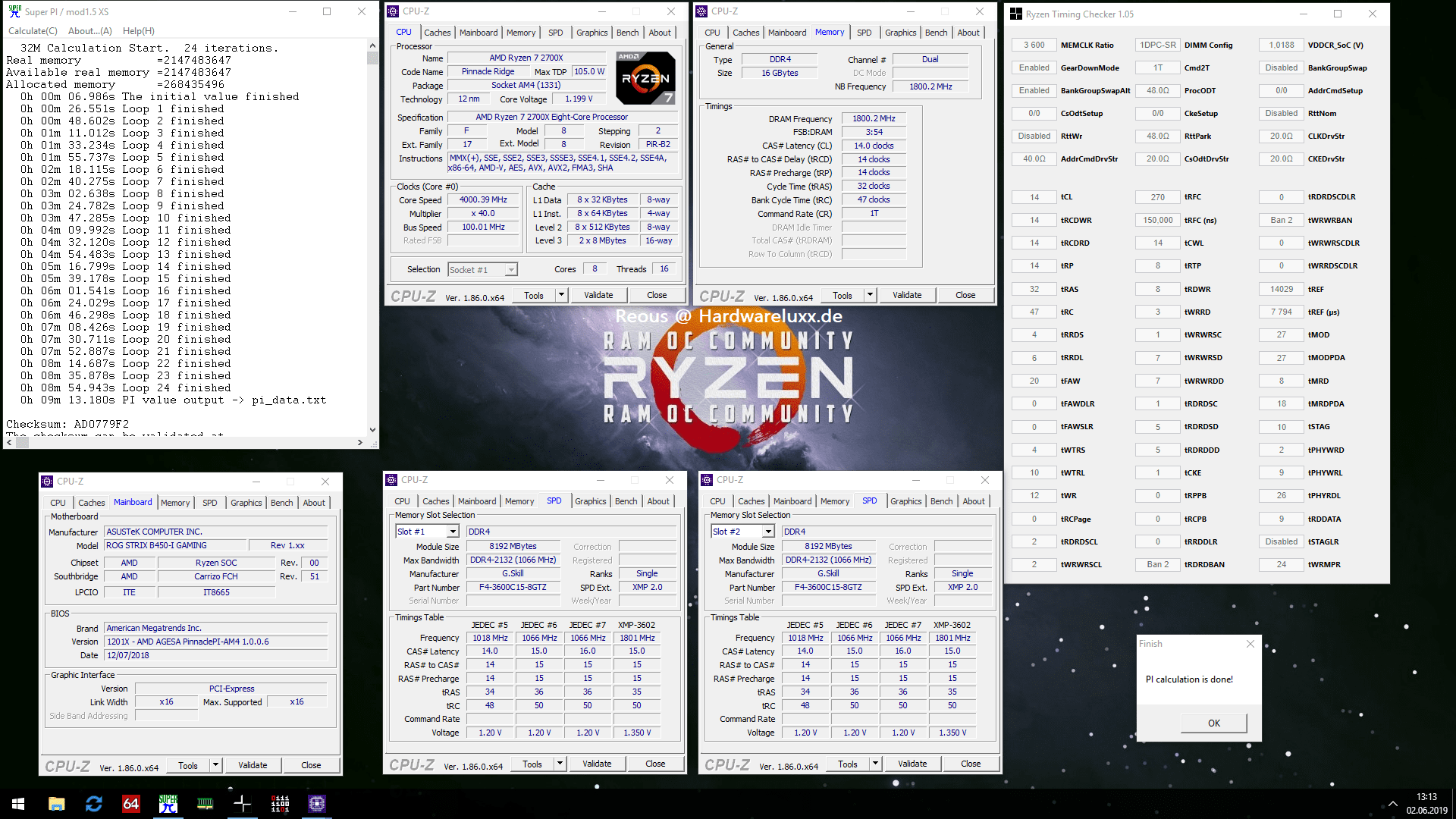
Task: Click the Super PI vertical scrollbar down arrow
Action: 372,429
